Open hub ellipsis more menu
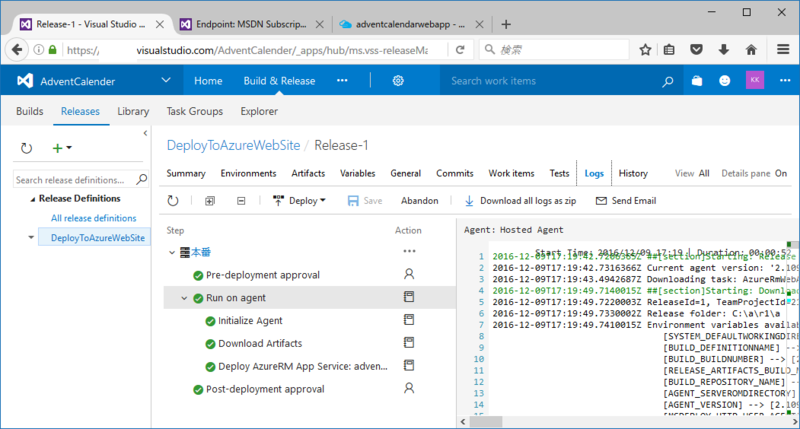This screenshot has width=800, height=429. coord(342,80)
